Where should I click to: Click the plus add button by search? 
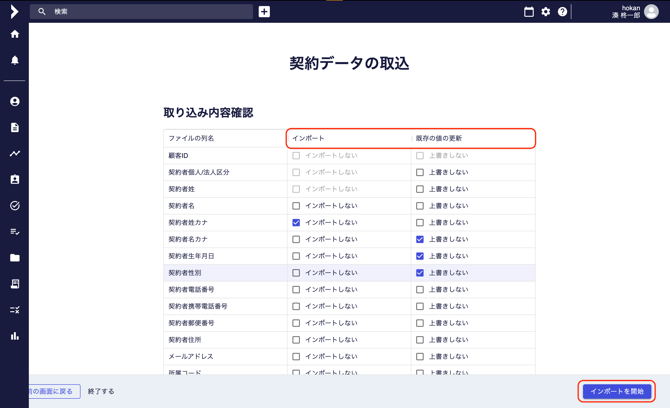[264, 12]
